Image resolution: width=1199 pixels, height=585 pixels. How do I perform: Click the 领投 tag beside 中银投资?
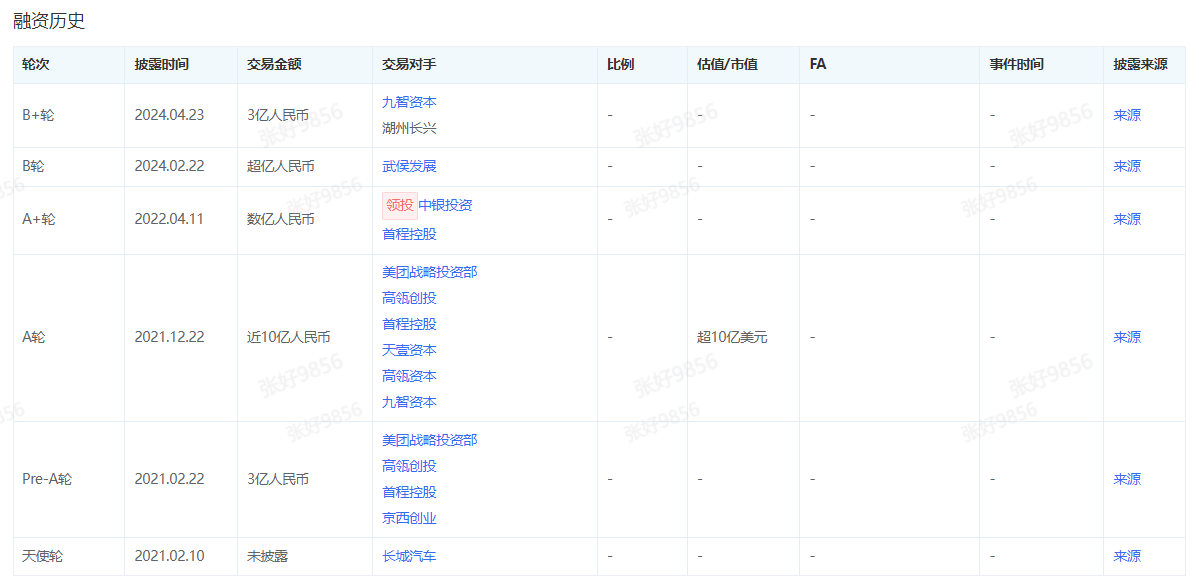coord(400,206)
